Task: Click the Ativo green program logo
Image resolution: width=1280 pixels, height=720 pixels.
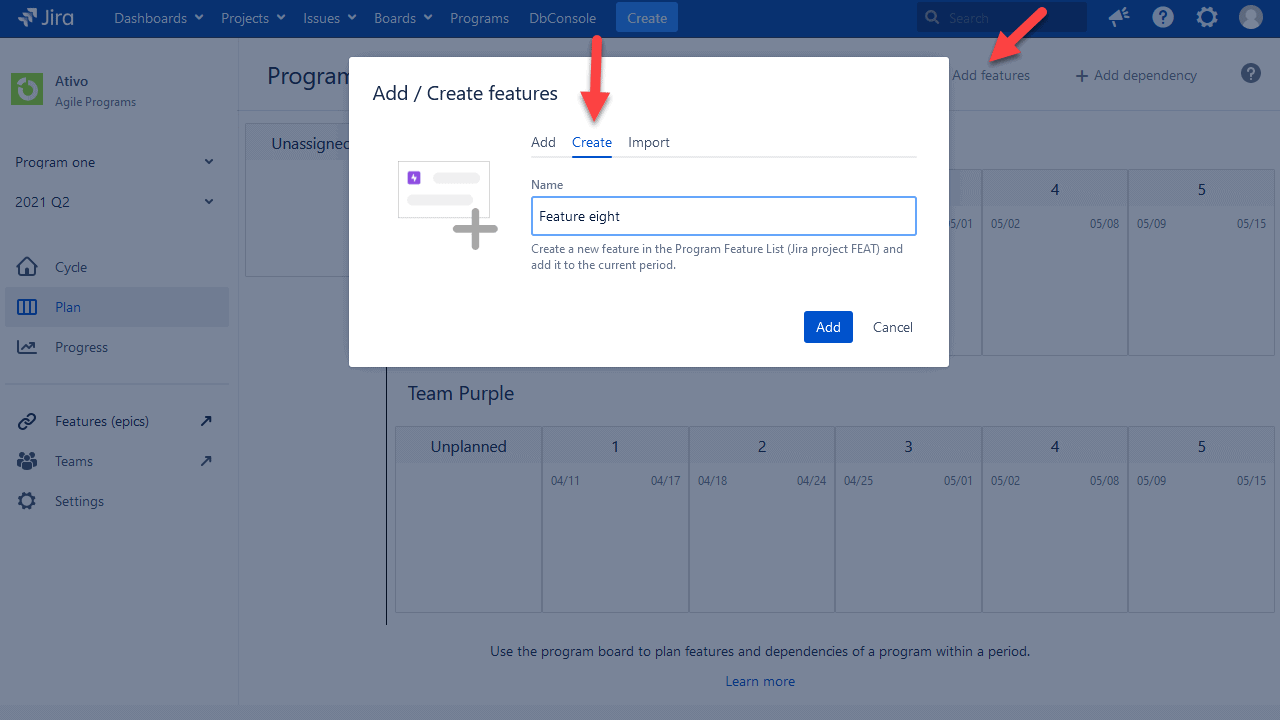Action: pyautogui.click(x=27, y=89)
